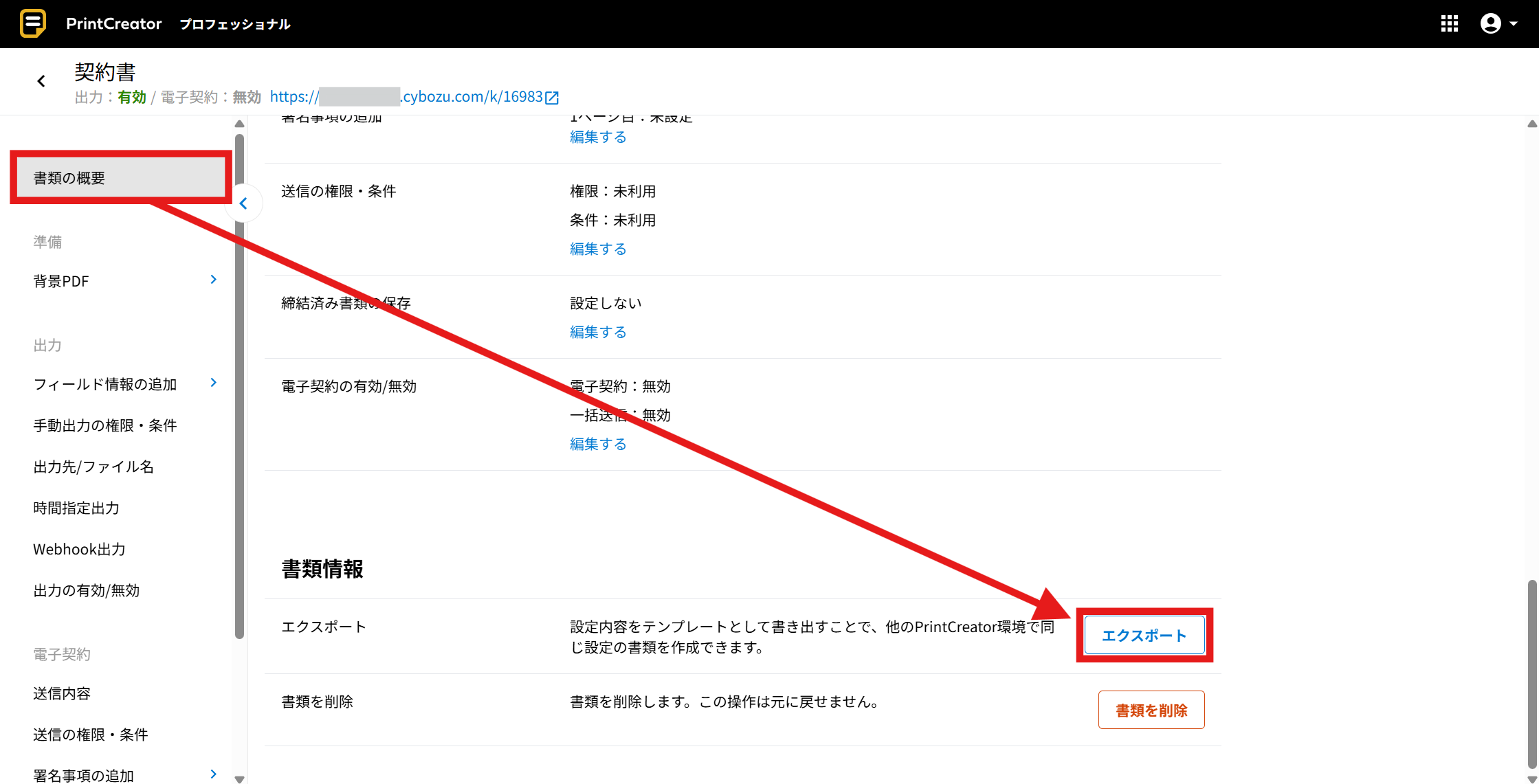This screenshot has width=1539, height=784.
Task: Click the 無効 e-contract status in header
Action: point(247,97)
